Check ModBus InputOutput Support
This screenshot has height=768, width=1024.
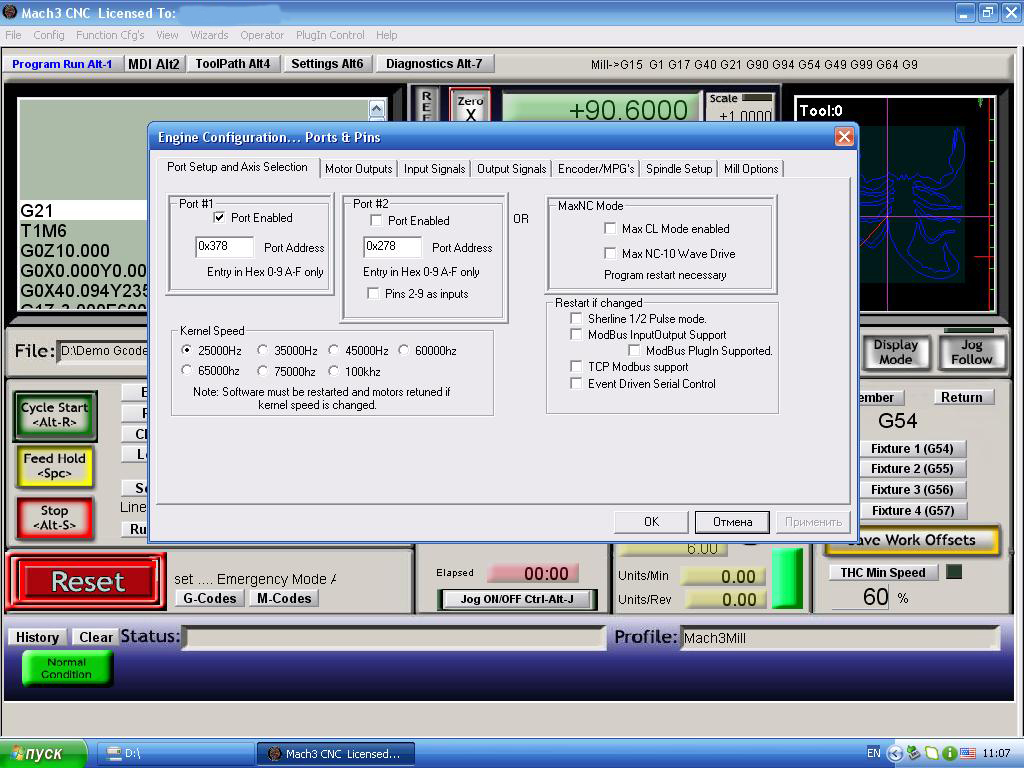click(576, 334)
